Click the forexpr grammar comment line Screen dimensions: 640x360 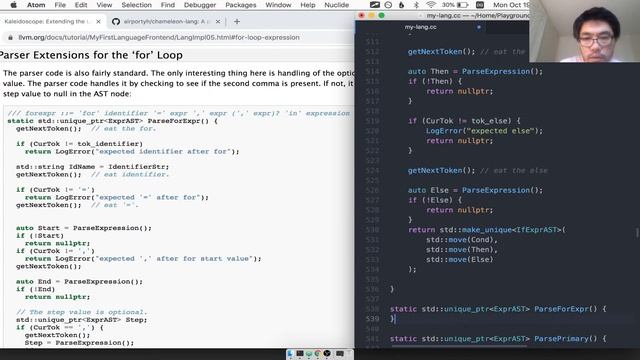point(179,113)
